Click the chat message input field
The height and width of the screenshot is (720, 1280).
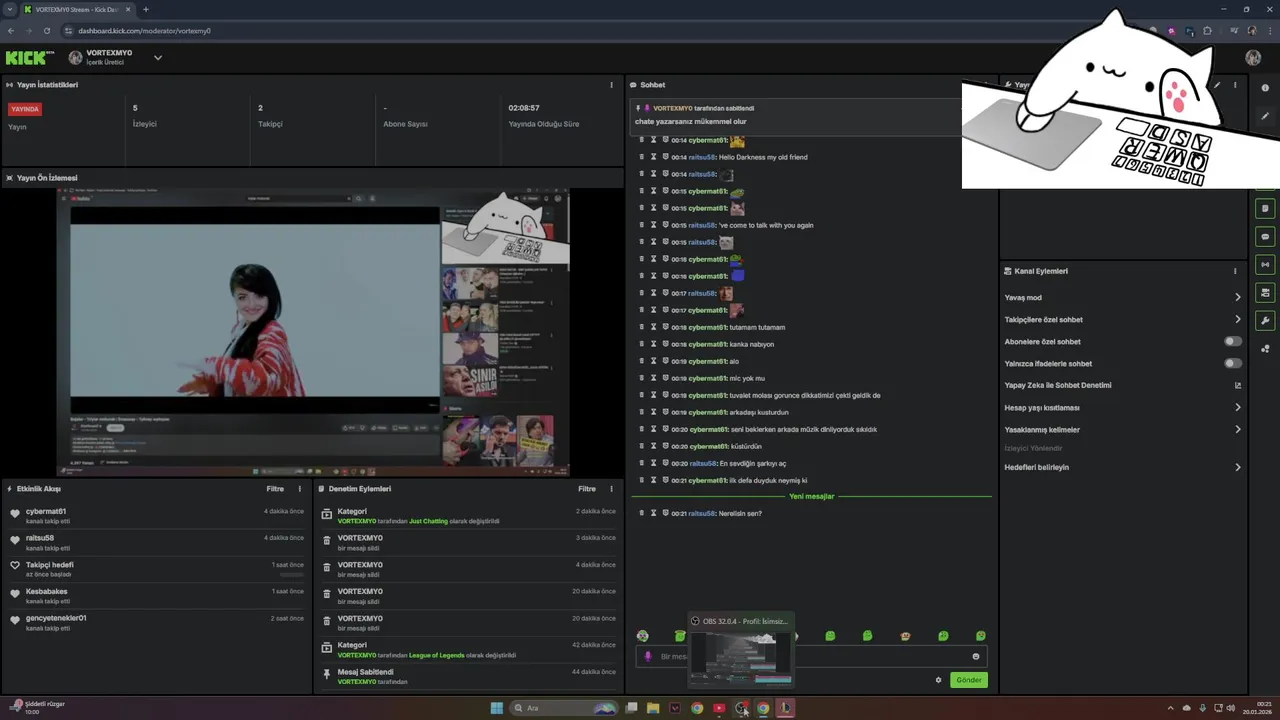811,657
